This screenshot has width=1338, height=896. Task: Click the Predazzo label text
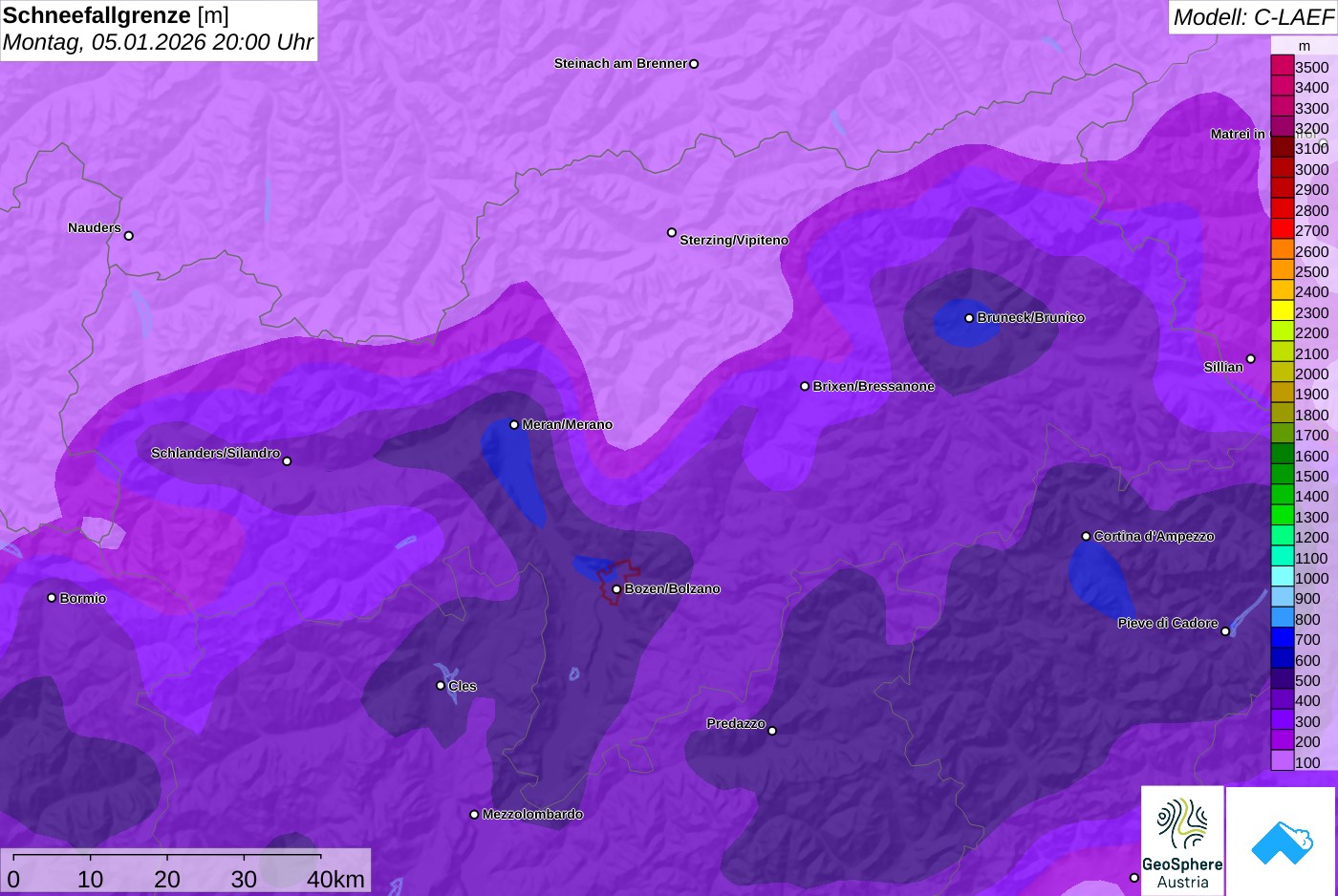tap(736, 724)
